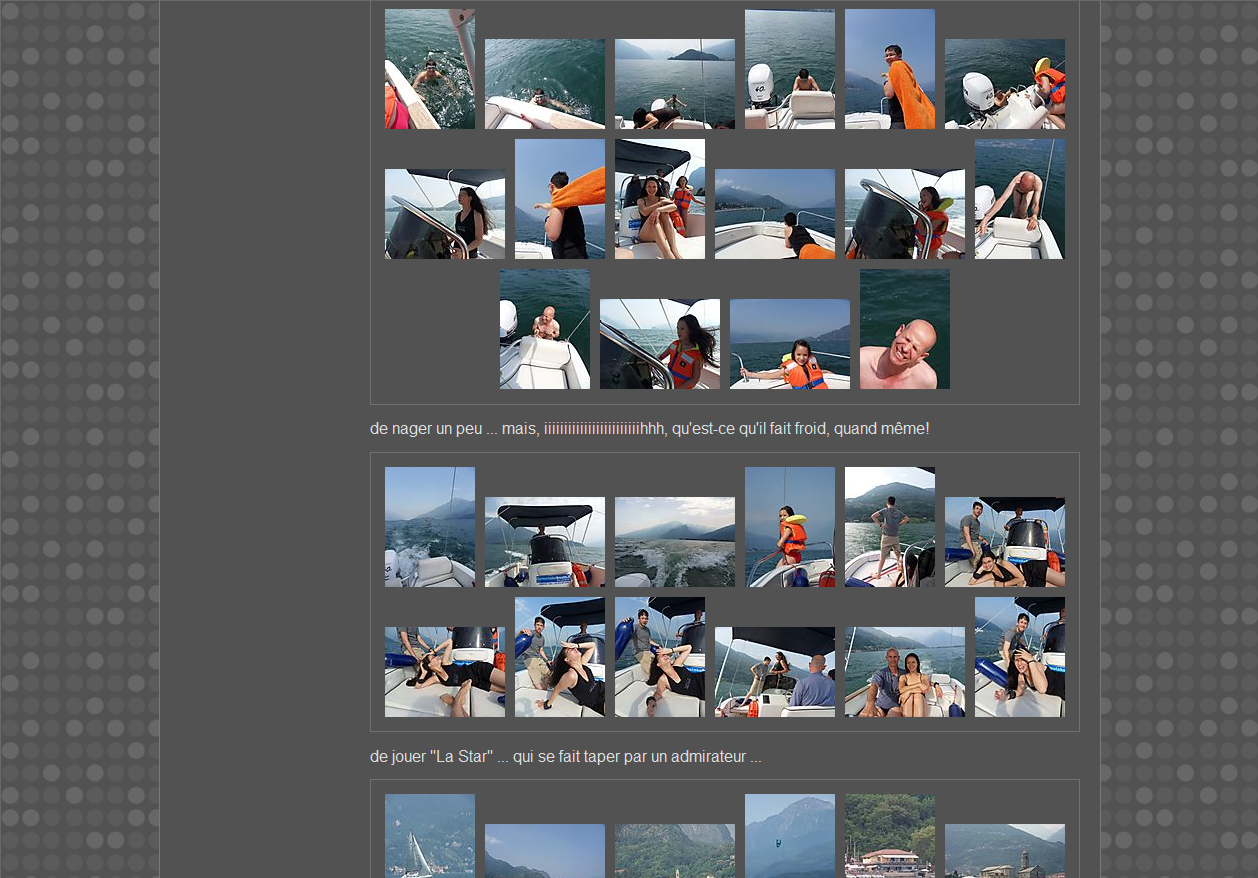The width and height of the screenshot is (1258, 878).
Task: Open thumbnail of girl in life vest with outstretched arm
Action: click(x=789, y=344)
